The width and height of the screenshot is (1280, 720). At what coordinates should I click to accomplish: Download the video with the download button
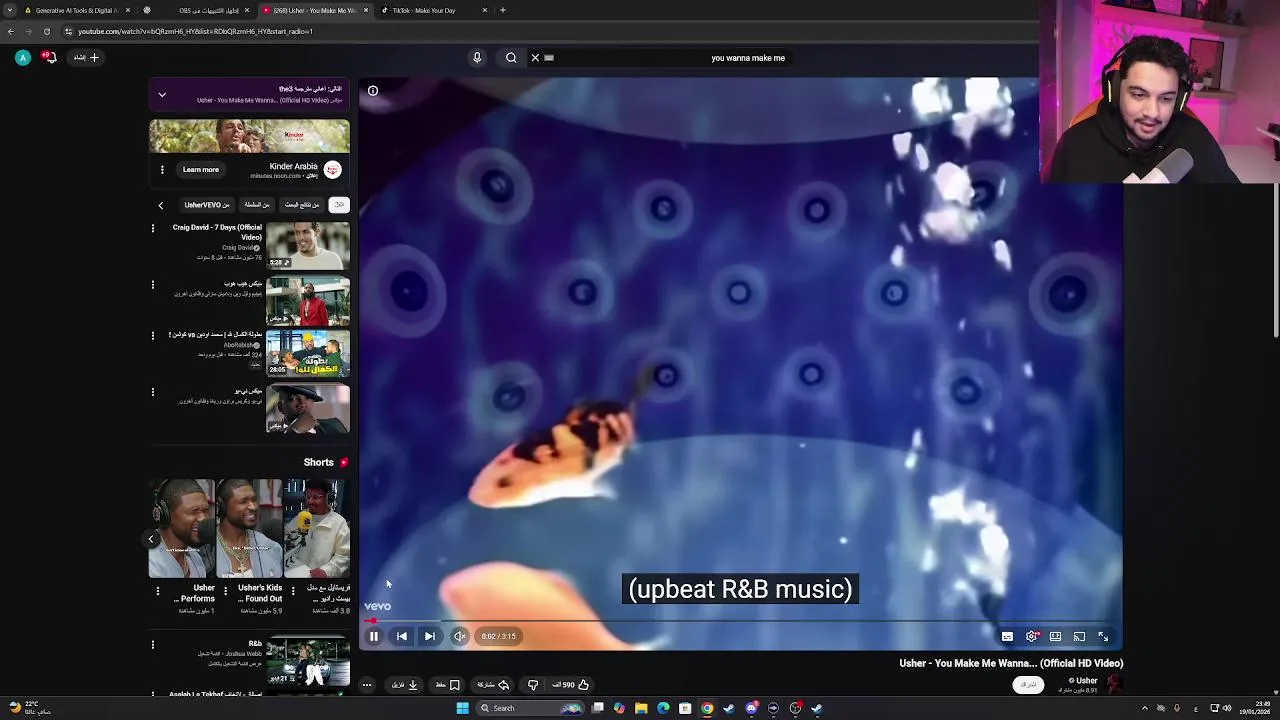pos(405,685)
